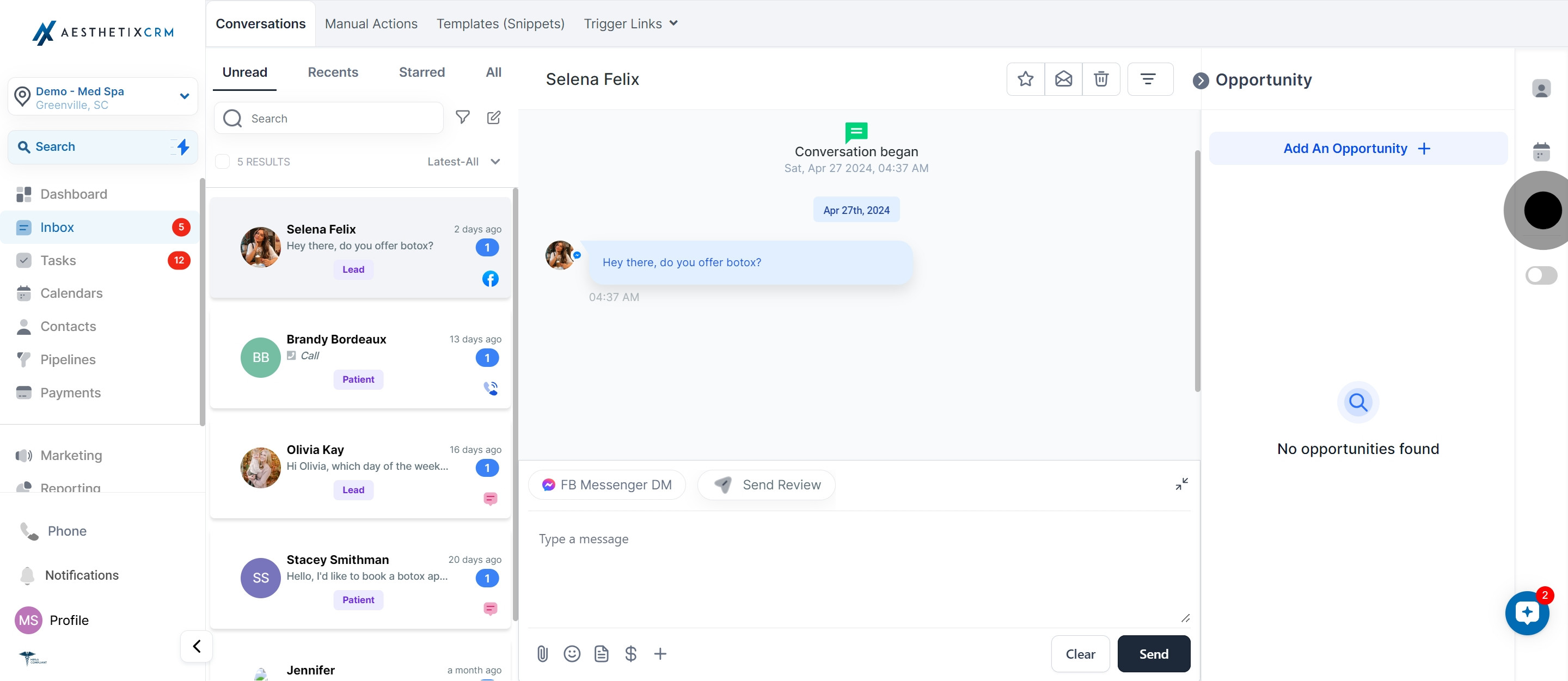
Task: Expand the Latest-All sort dropdown
Action: tap(464, 162)
